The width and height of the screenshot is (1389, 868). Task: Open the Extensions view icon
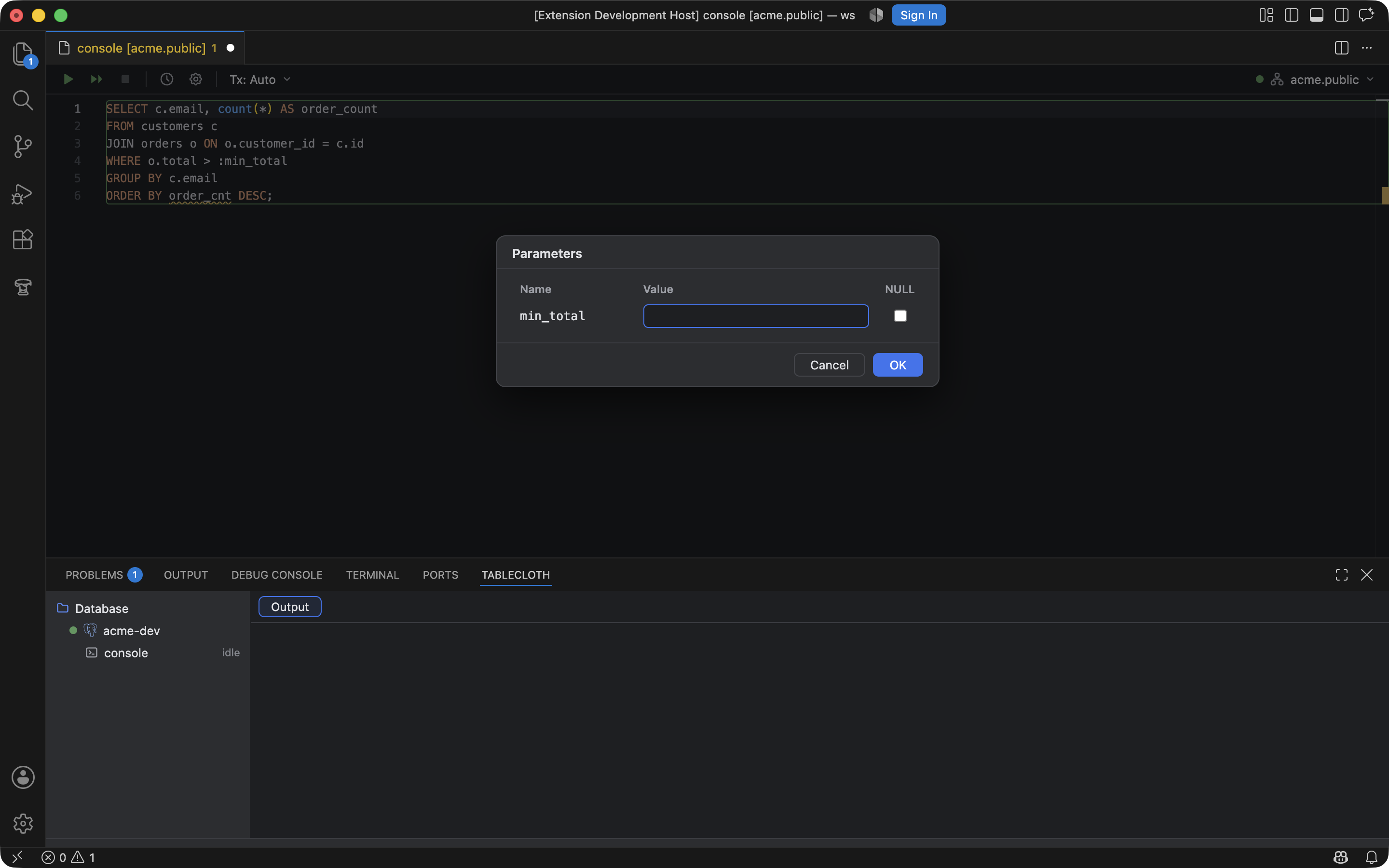click(x=23, y=239)
